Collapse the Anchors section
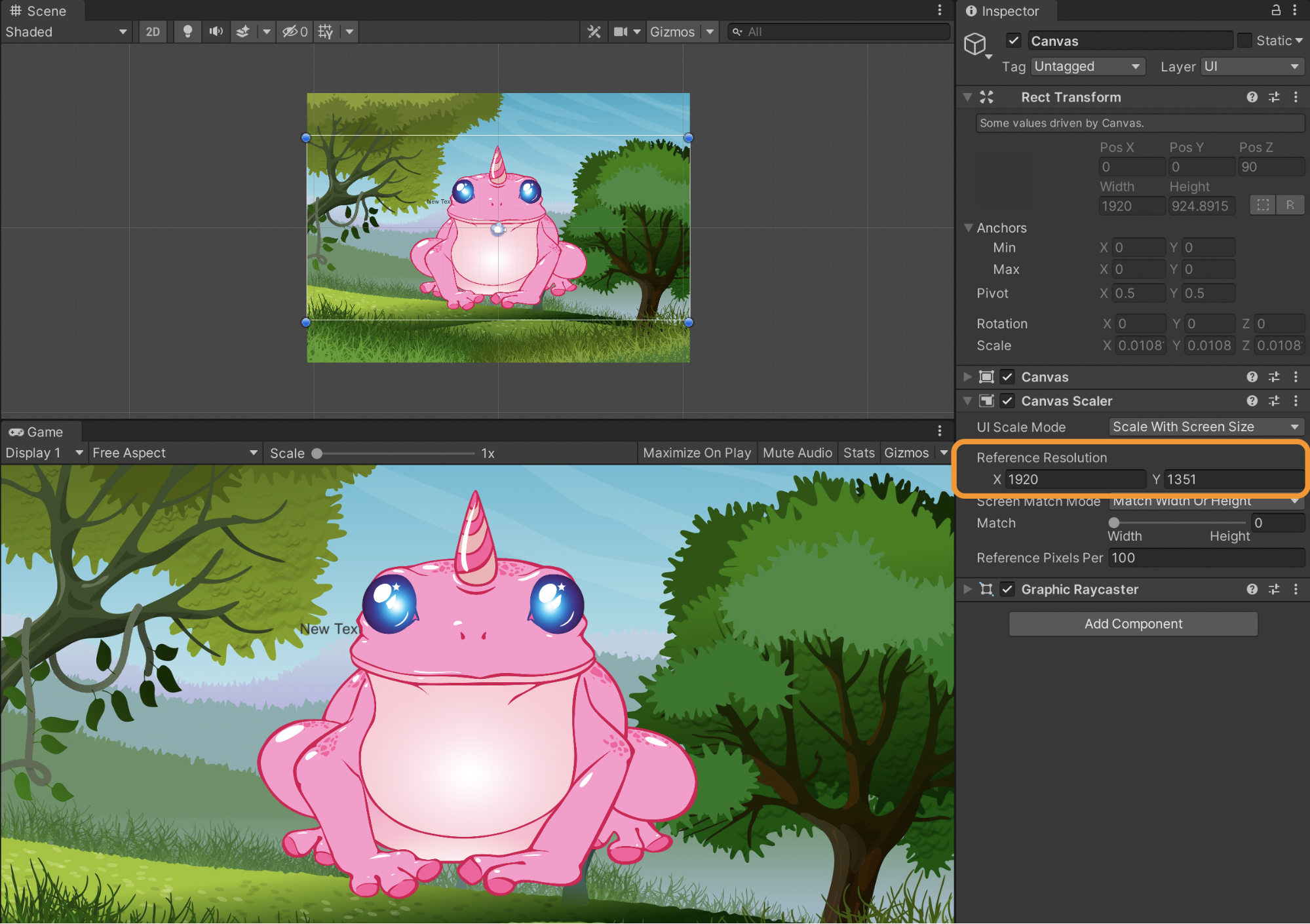The height and width of the screenshot is (924, 1310). click(x=969, y=228)
